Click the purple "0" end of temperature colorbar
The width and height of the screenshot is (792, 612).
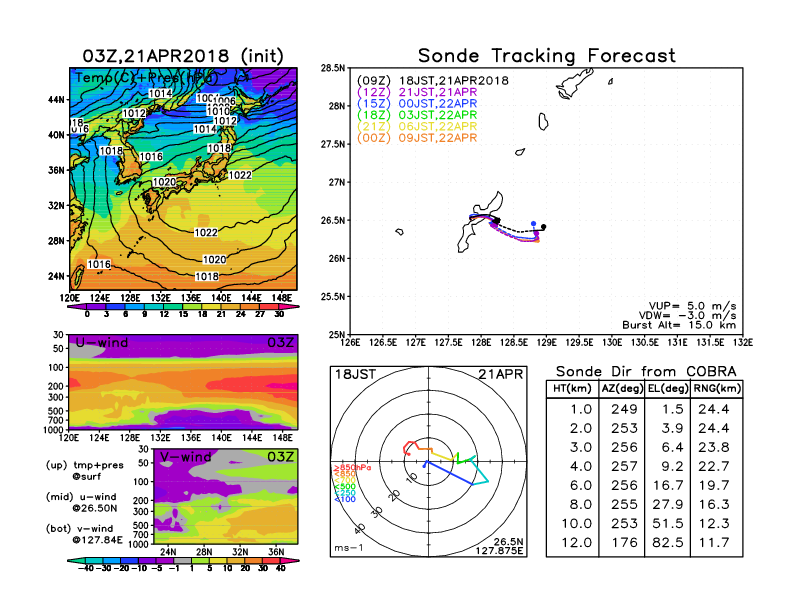pyautogui.click(x=77, y=307)
